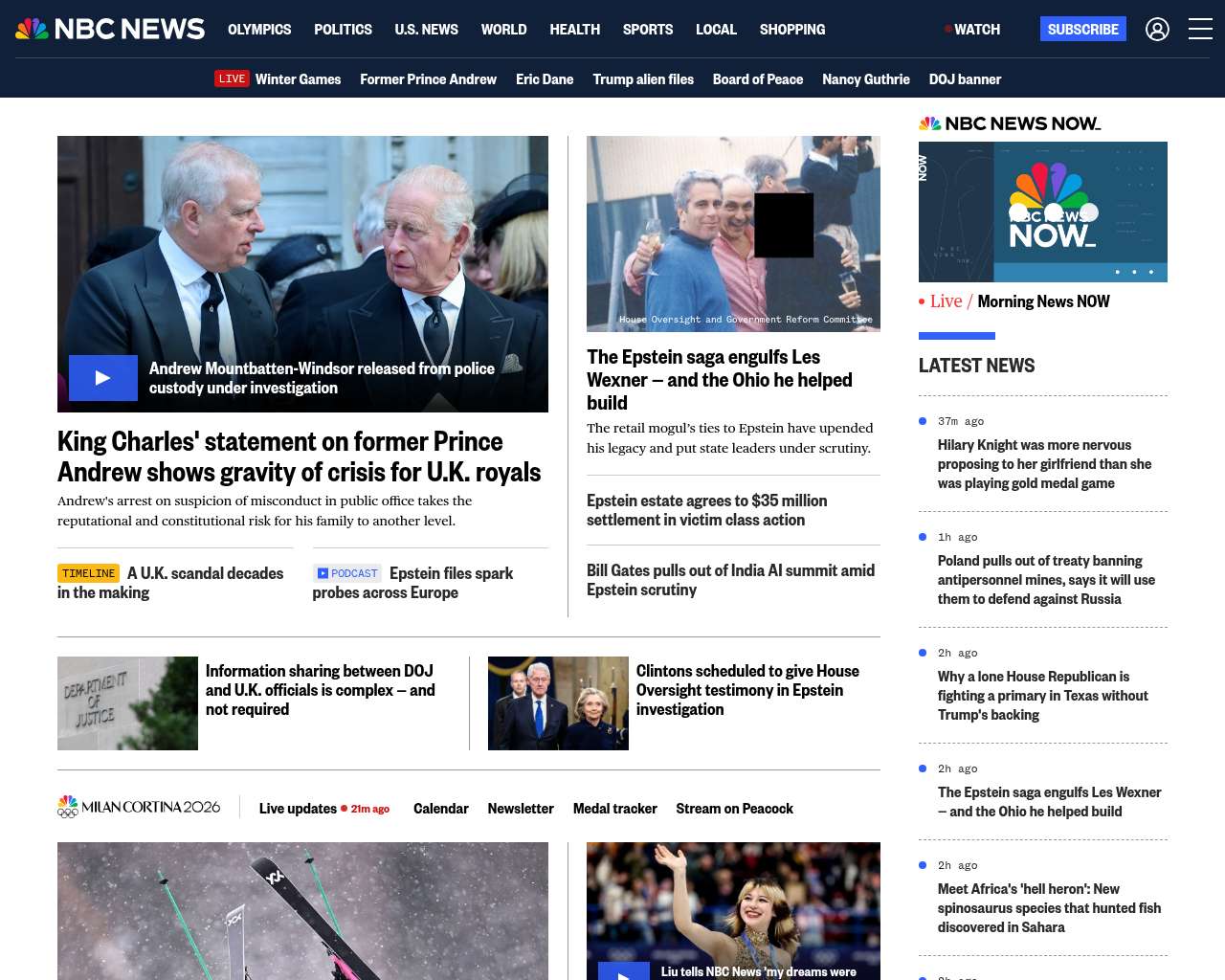The width and height of the screenshot is (1225, 980).
Task: Open the NBC News NOW live thumbnail
Action: 1042,212
